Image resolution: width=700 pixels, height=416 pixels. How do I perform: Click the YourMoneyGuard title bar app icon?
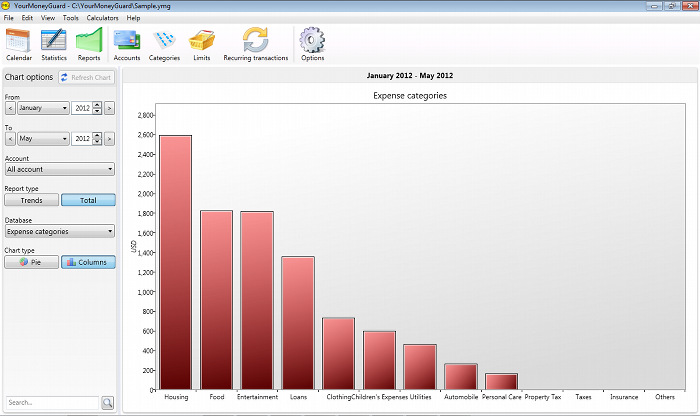click(6, 6)
